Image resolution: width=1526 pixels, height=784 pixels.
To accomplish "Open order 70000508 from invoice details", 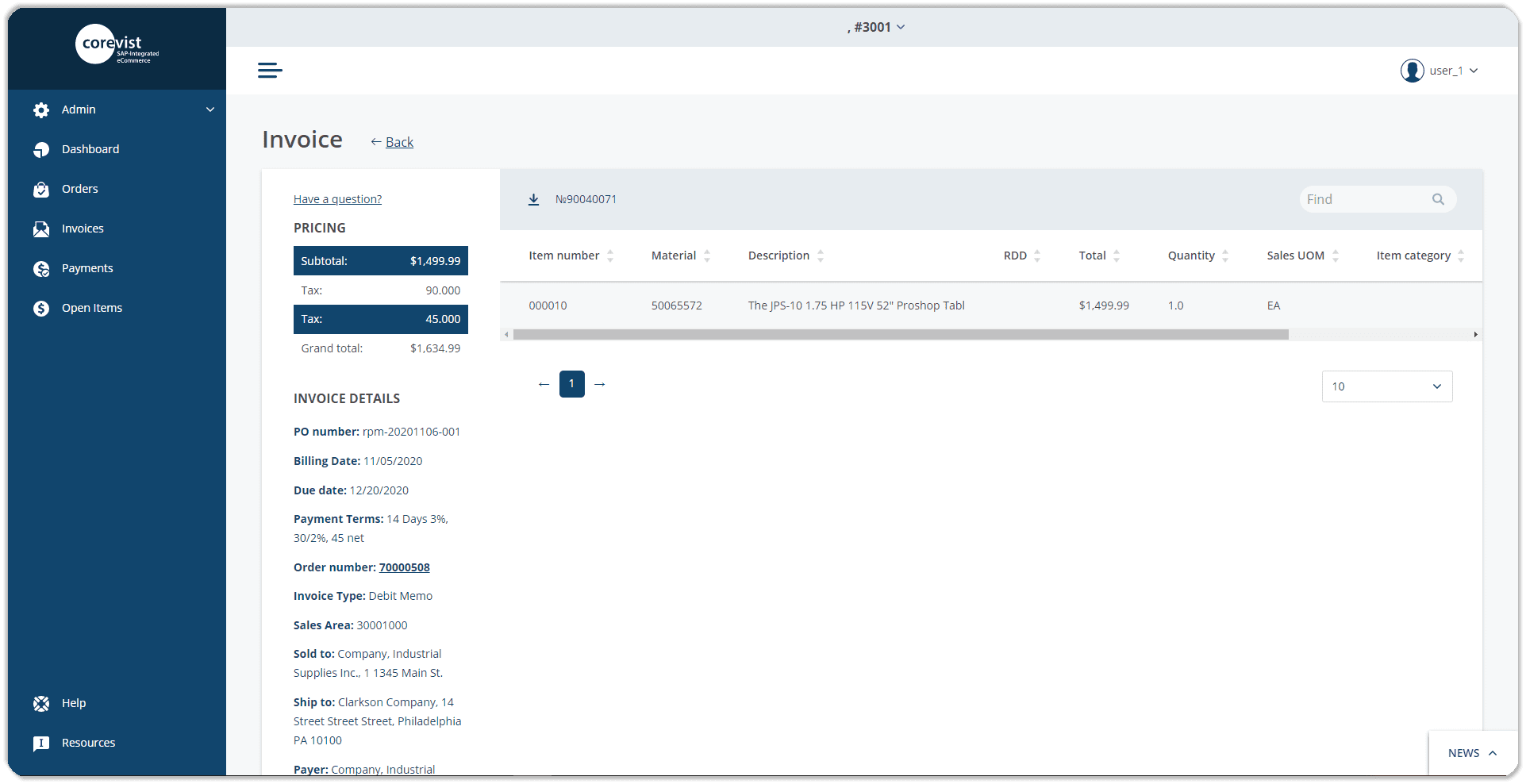I will 404,567.
